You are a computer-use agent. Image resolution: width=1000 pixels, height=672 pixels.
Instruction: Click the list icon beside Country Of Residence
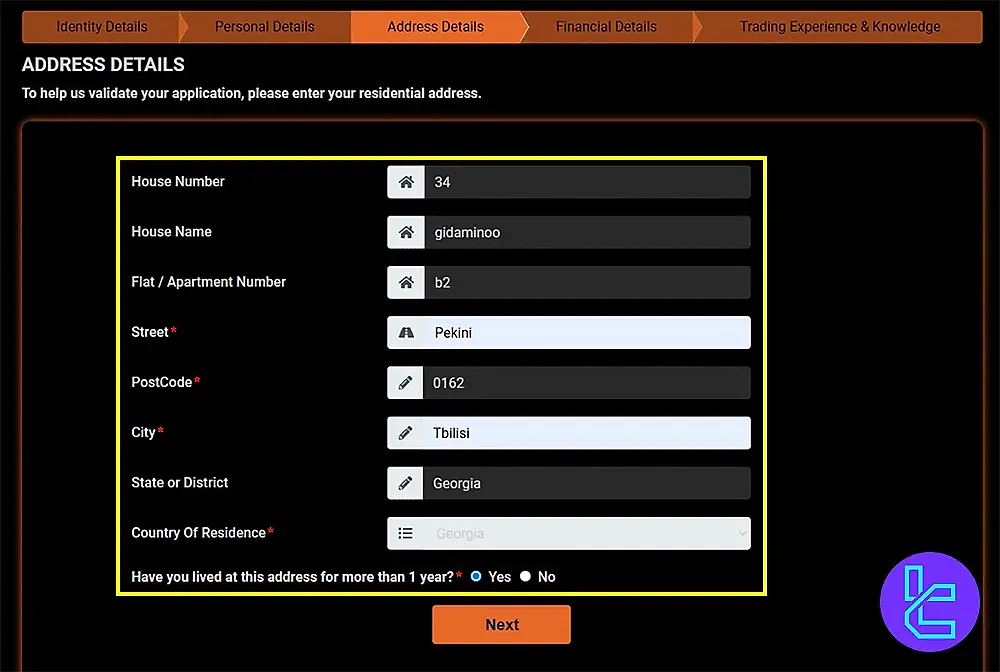click(x=406, y=533)
